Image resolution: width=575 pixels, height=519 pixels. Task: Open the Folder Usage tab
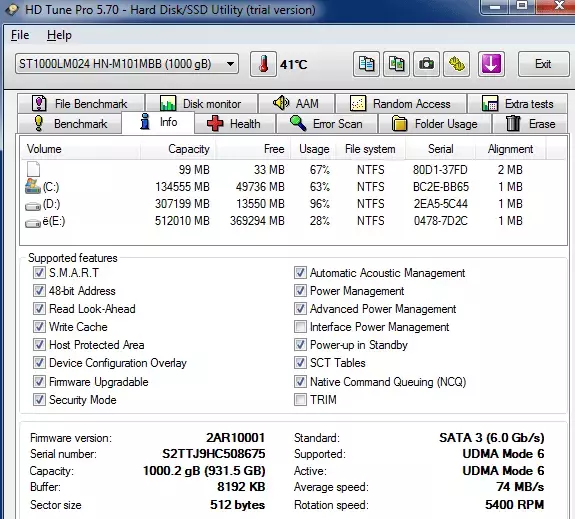pyautogui.click(x=435, y=124)
